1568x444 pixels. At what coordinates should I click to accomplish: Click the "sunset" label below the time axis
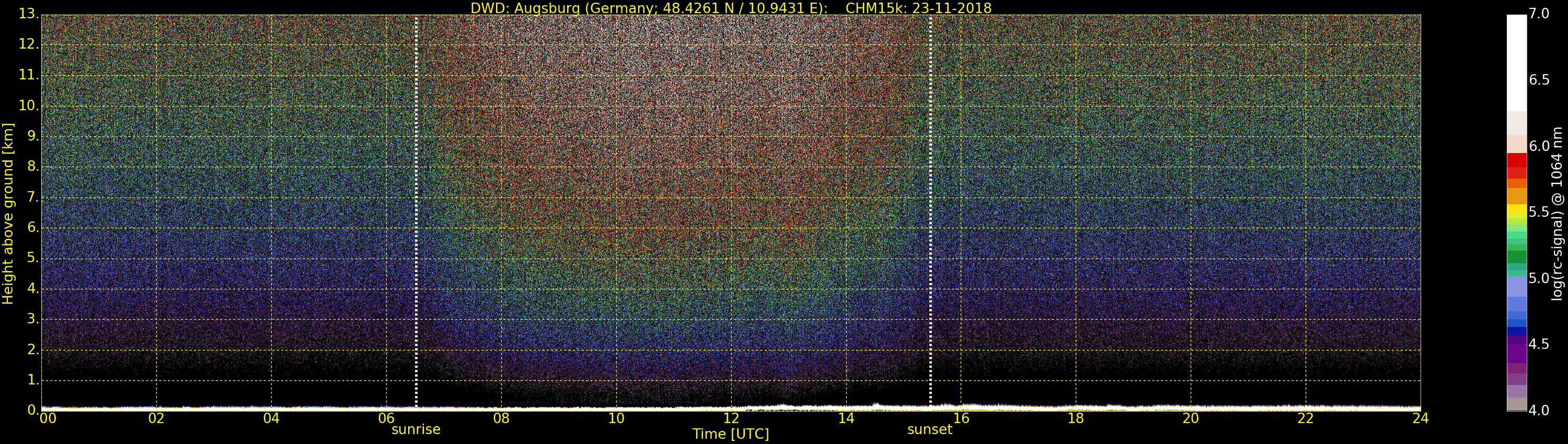pyautogui.click(x=929, y=429)
